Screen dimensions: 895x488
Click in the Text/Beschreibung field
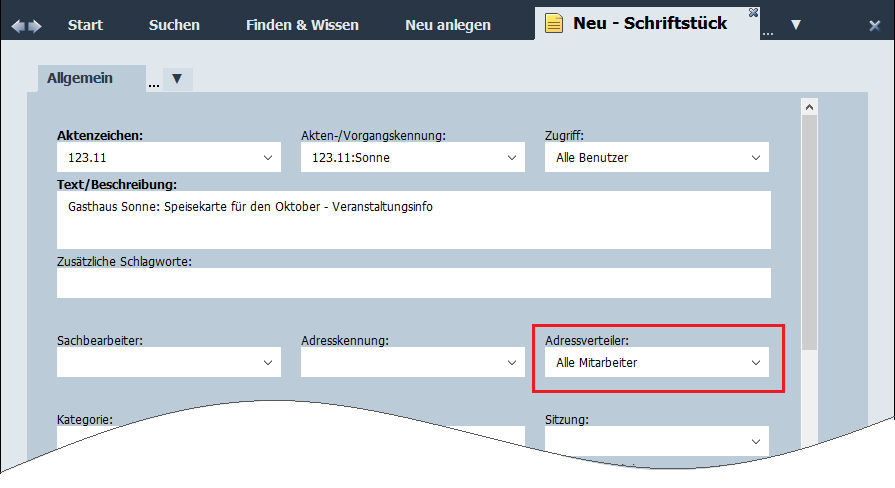tap(413, 220)
